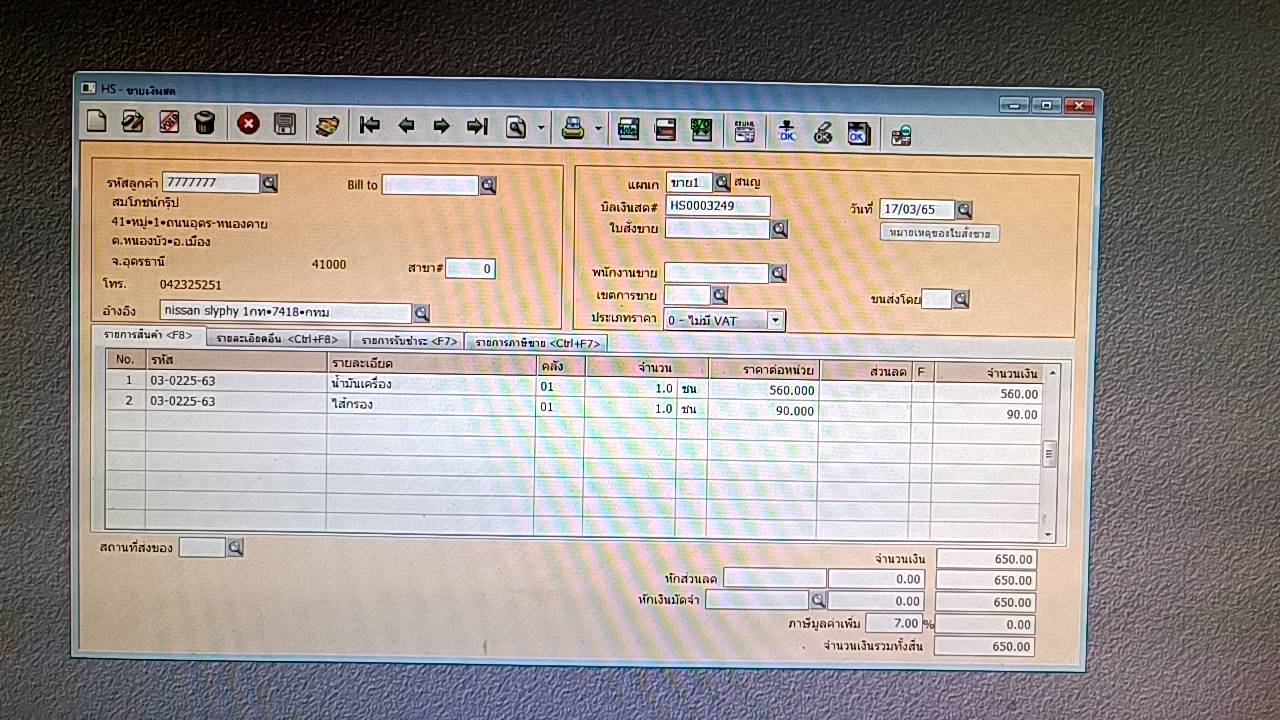Click the search document magnifier toolbar icon
Screen dimensions: 1280x720
click(516, 127)
